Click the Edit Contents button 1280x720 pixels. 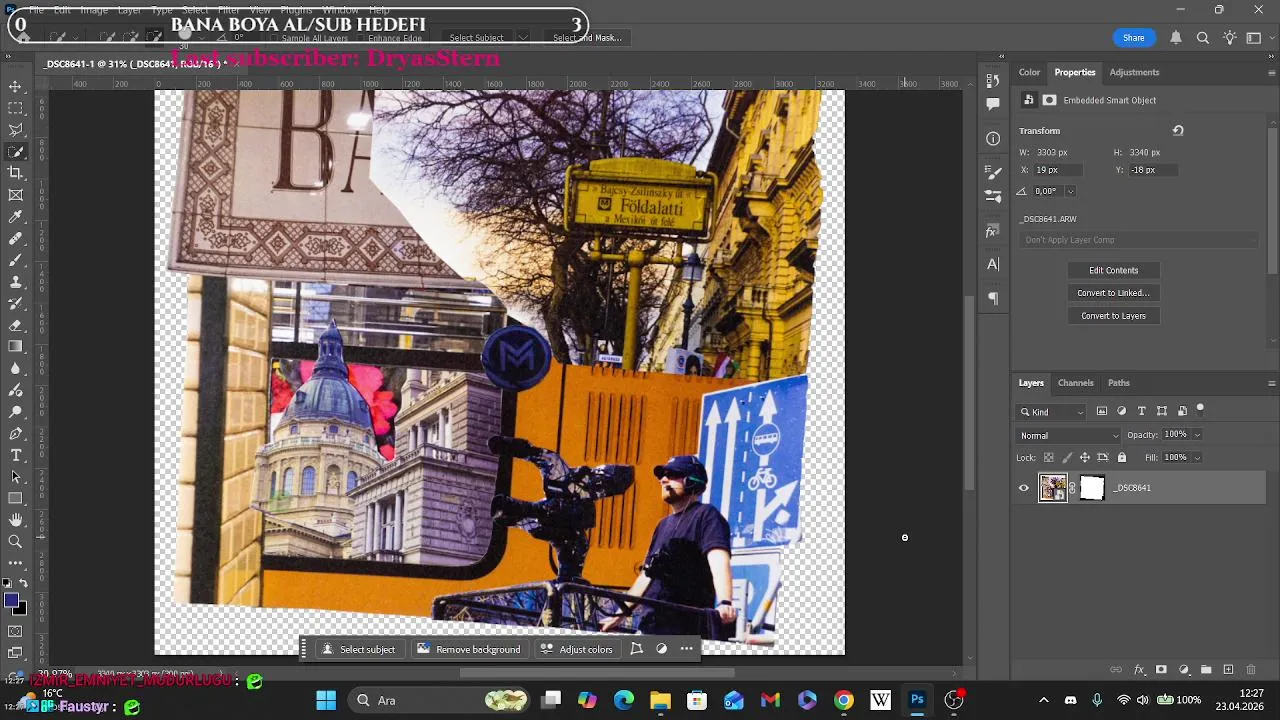(x=1113, y=270)
